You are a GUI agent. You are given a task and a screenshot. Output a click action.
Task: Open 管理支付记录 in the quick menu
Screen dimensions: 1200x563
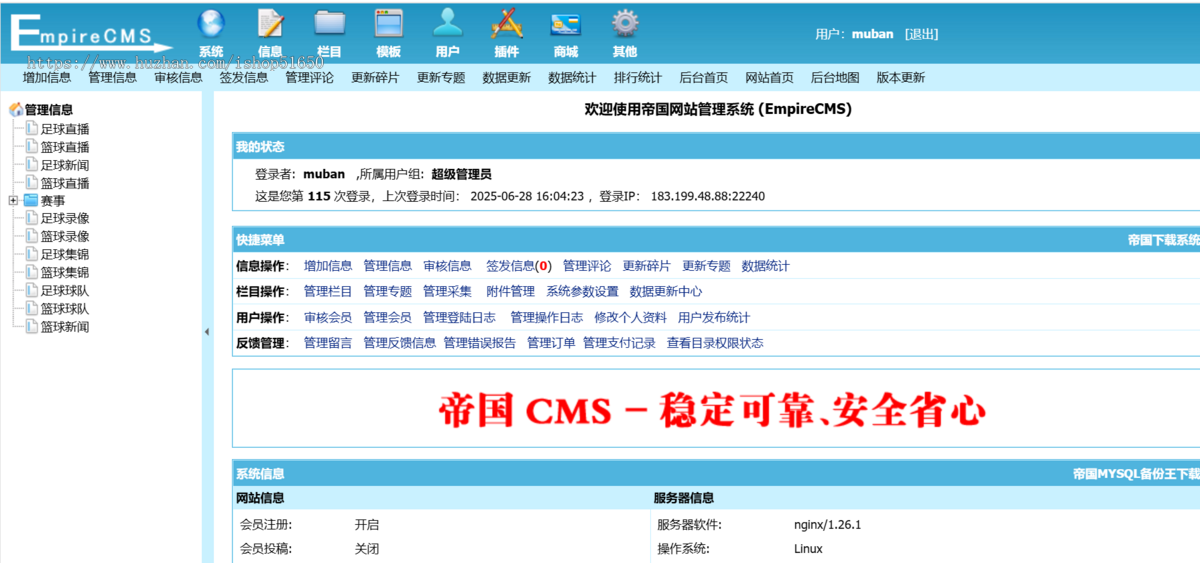point(620,343)
